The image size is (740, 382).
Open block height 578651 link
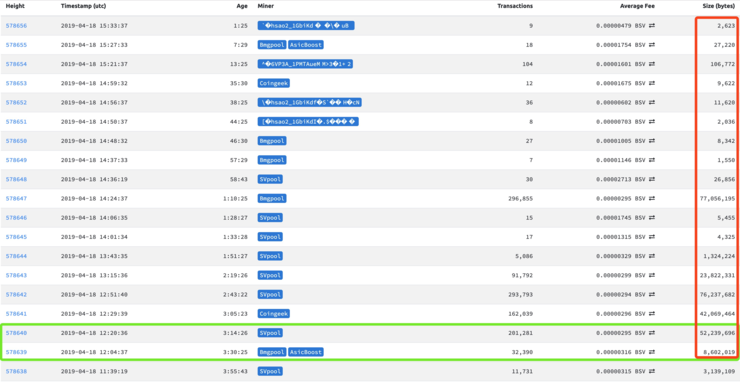[16, 122]
